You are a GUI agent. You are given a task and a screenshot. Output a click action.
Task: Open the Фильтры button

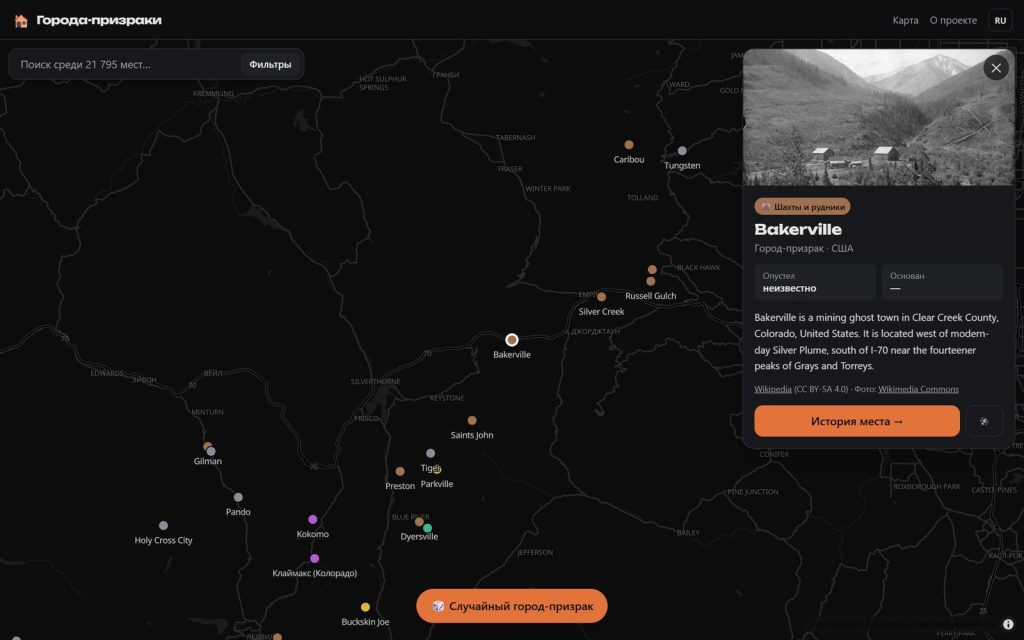(x=270, y=64)
